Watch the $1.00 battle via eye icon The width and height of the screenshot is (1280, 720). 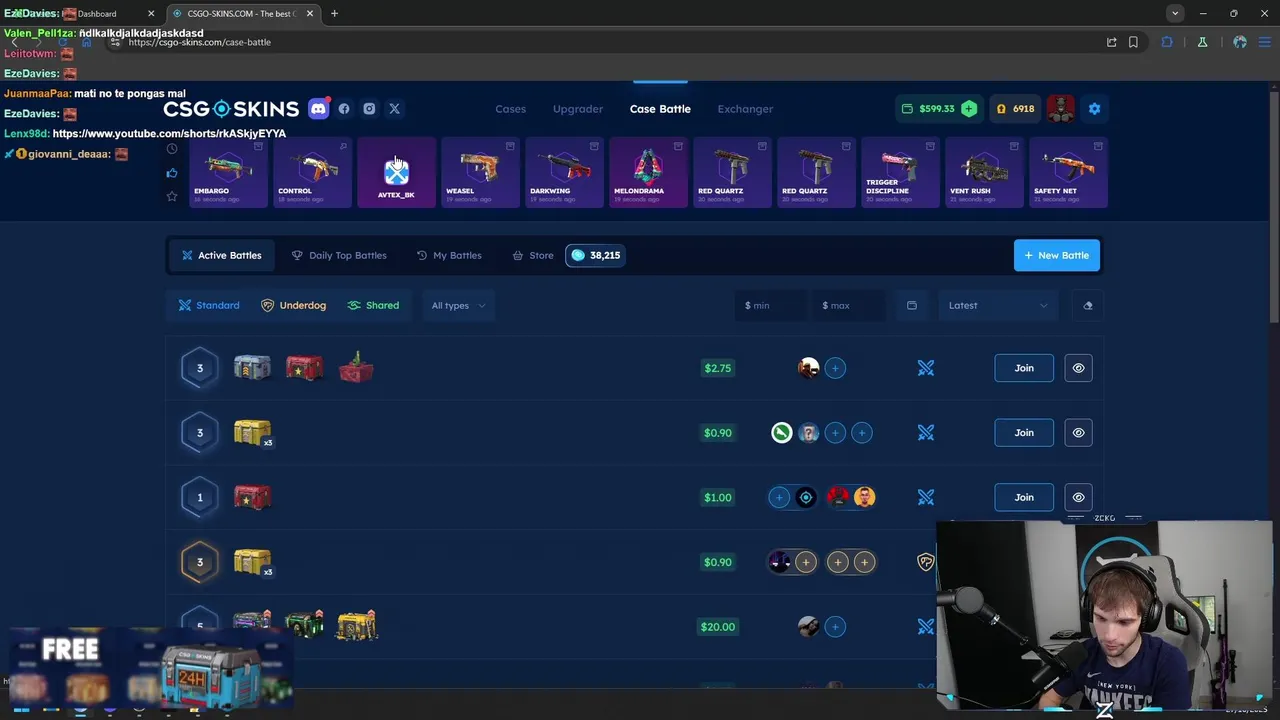click(1078, 497)
